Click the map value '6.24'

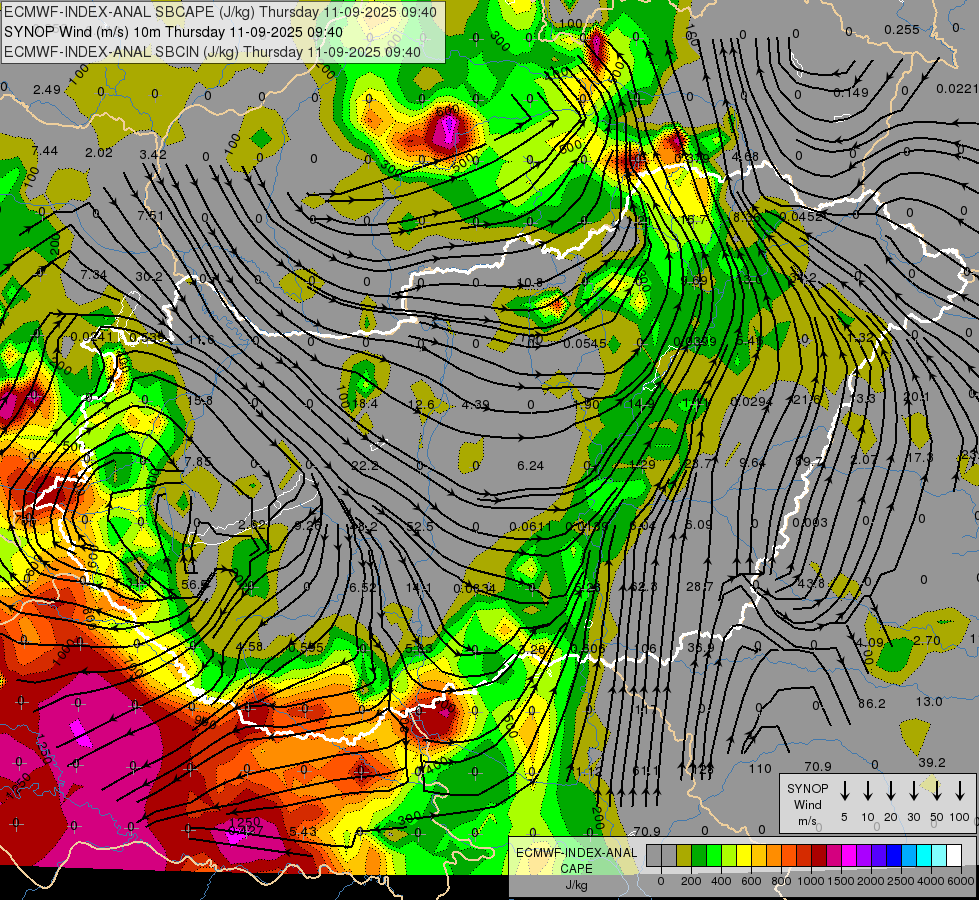click(x=530, y=465)
